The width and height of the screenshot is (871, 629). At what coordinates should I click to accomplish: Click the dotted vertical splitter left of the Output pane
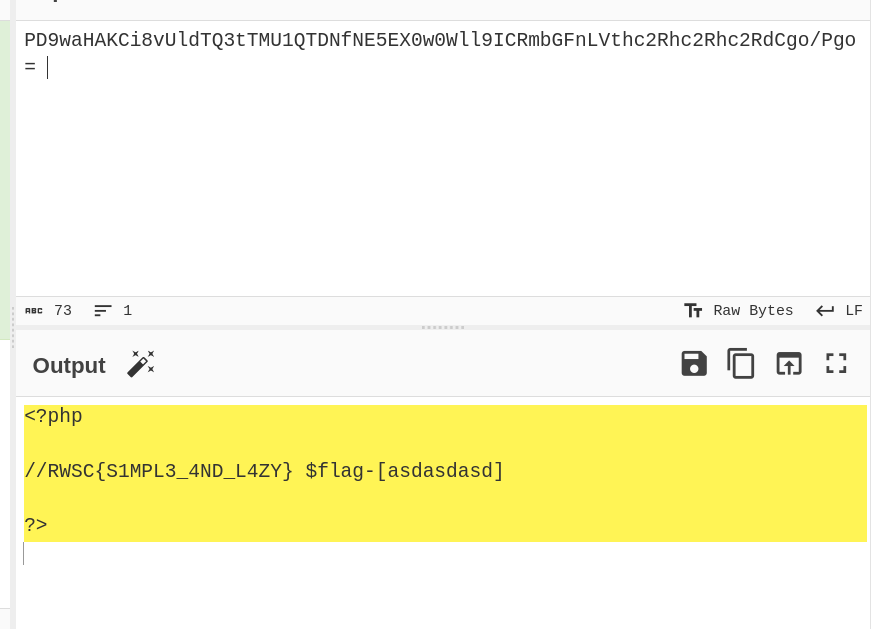click(x=13, y=328)
